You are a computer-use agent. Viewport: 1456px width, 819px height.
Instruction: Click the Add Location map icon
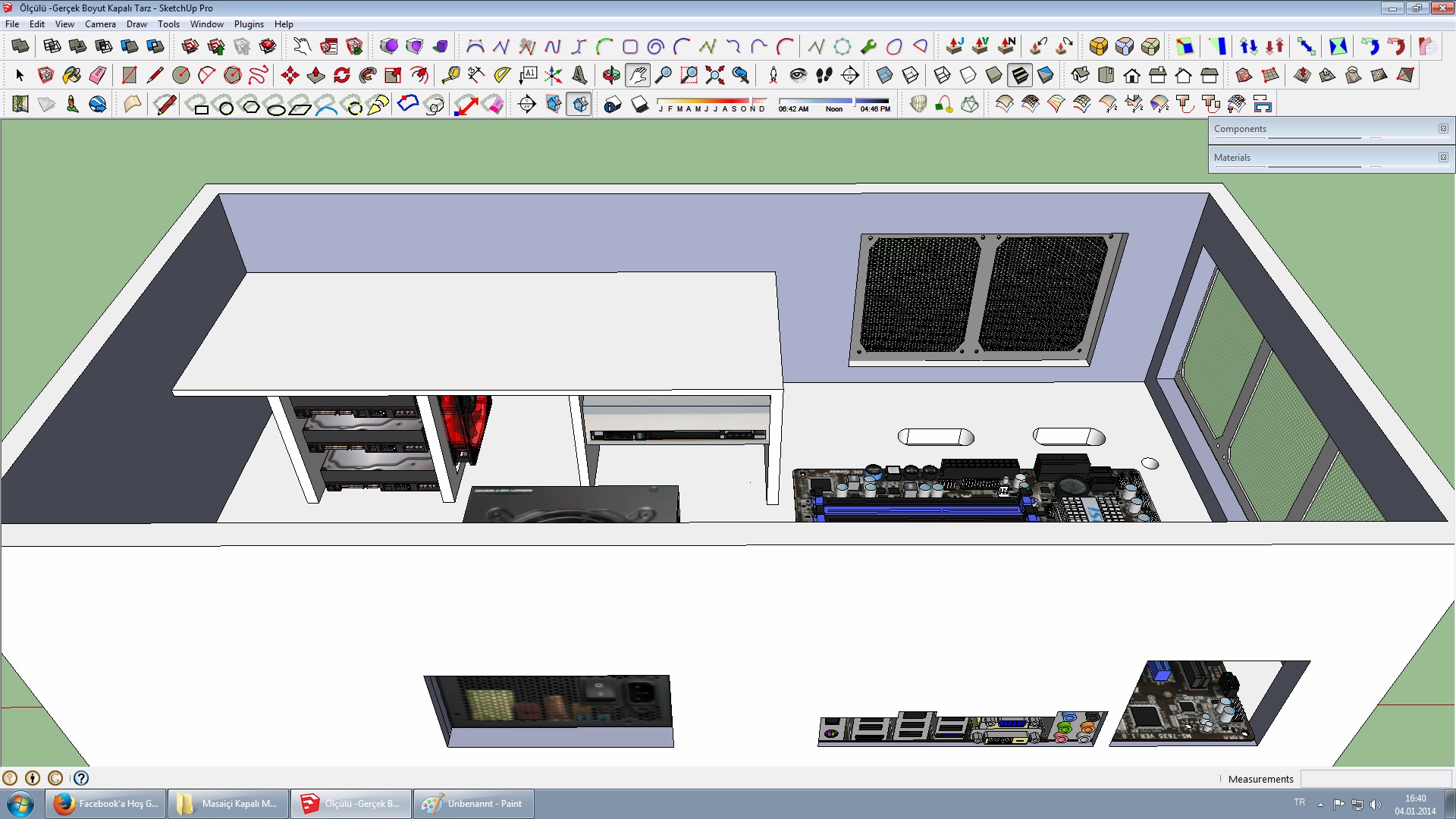point(20,104)
